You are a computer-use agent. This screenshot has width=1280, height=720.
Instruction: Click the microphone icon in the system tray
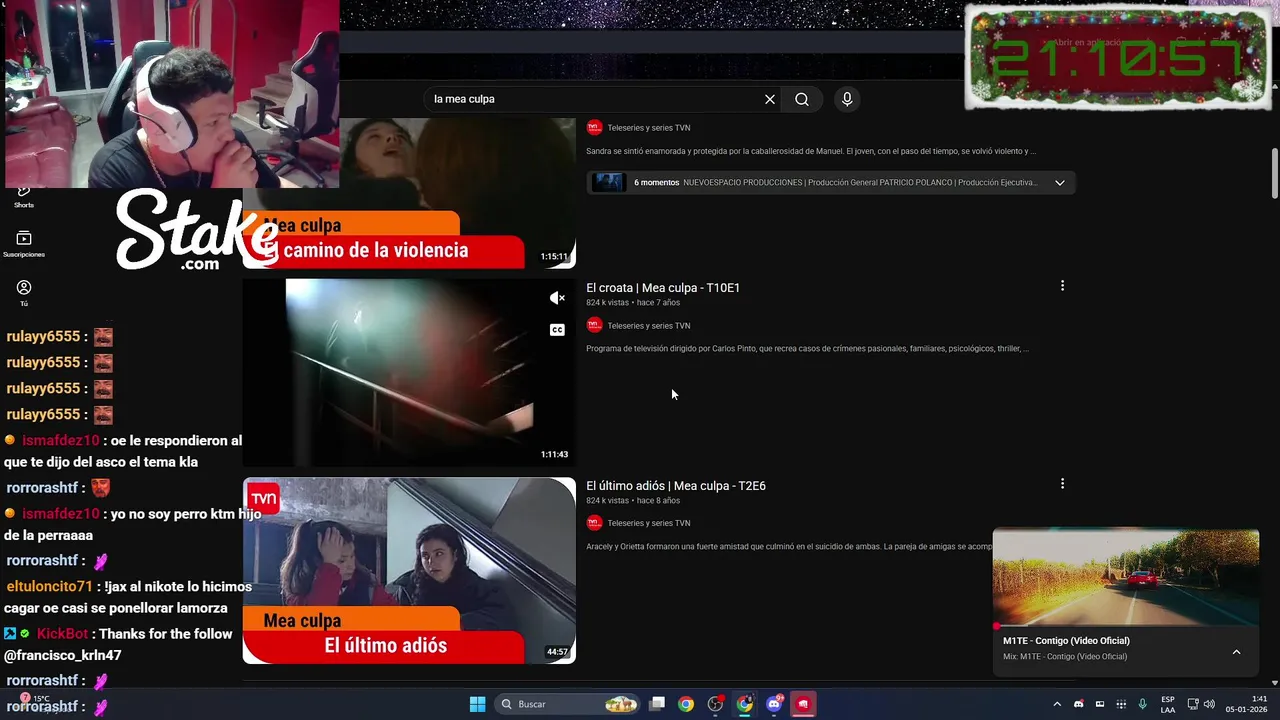click(x=1142, y=705)
